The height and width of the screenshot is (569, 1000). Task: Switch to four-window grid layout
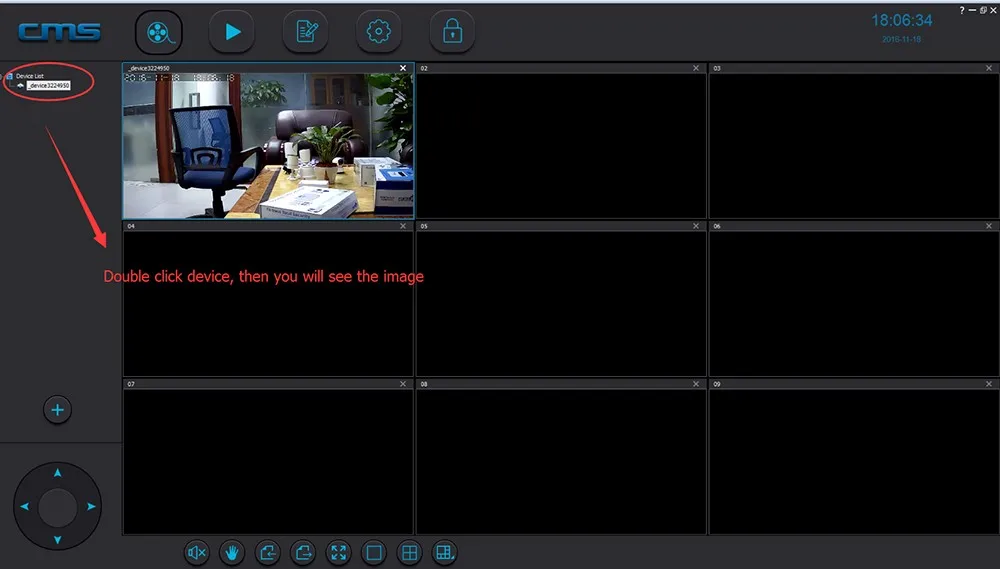[x=409, y=552]
